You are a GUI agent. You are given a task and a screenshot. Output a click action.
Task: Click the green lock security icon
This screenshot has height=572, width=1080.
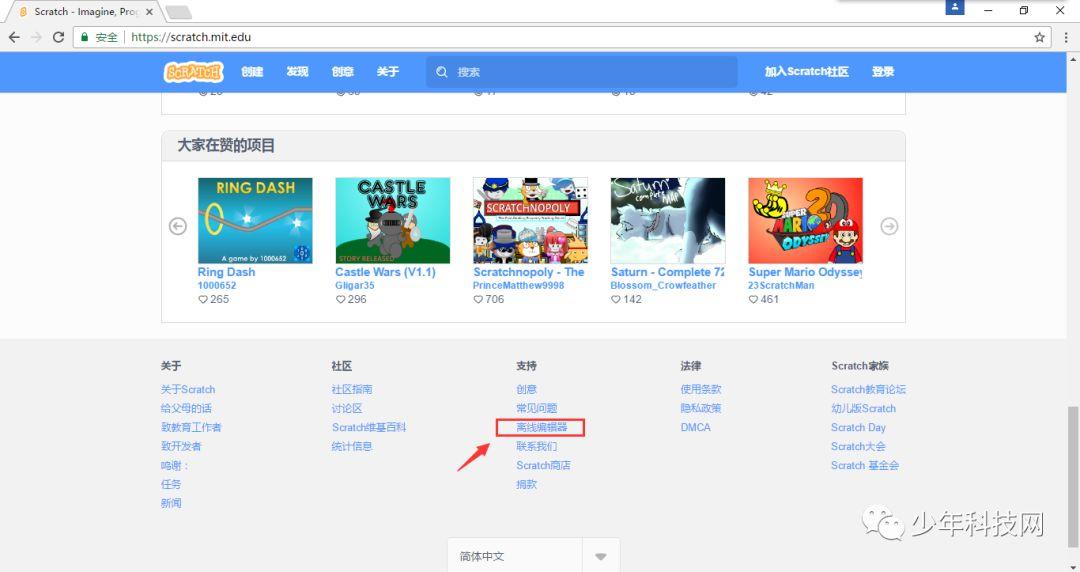click(x=85, y=37)
